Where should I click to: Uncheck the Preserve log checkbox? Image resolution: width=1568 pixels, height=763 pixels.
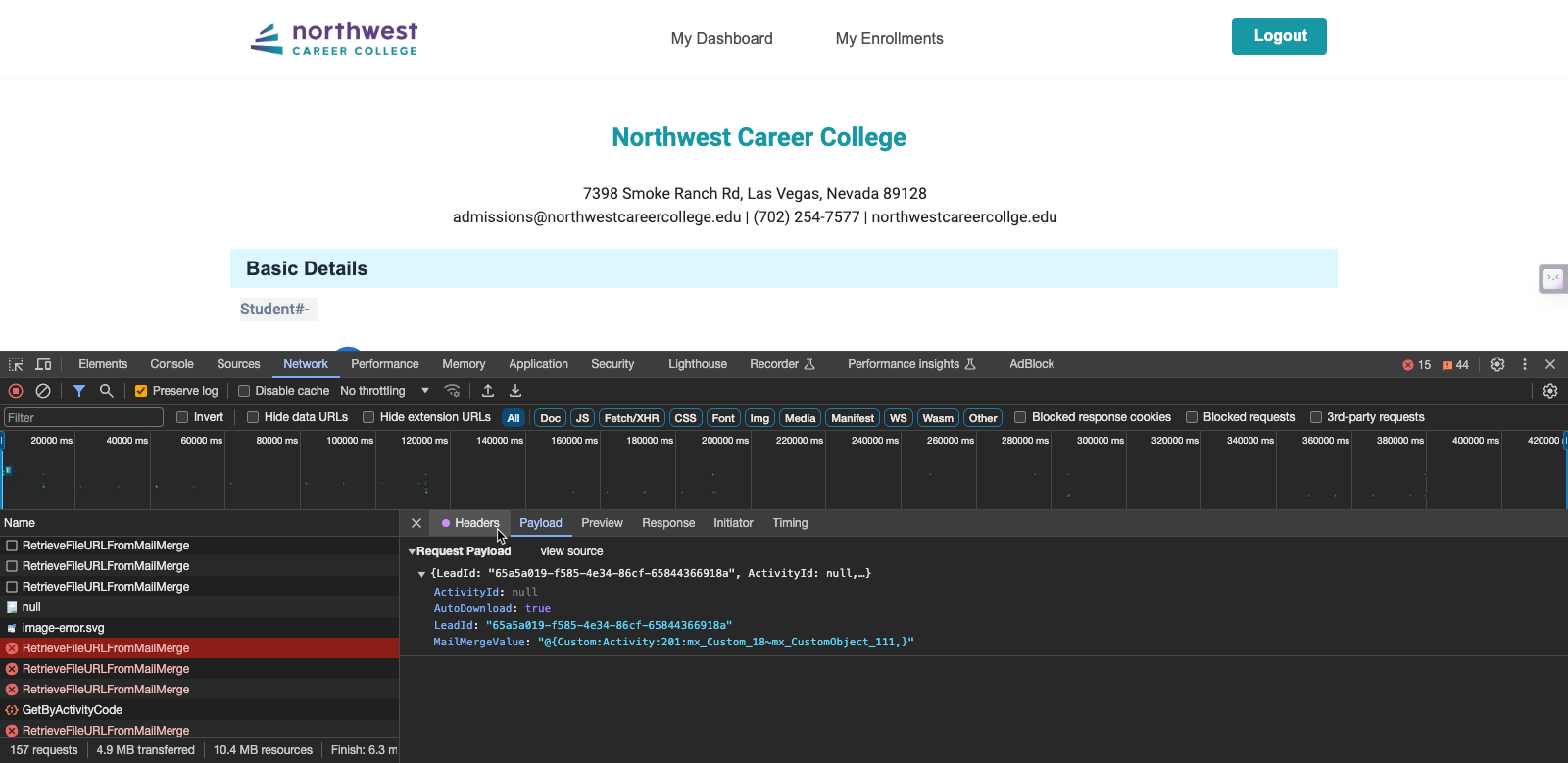(141, 391)
